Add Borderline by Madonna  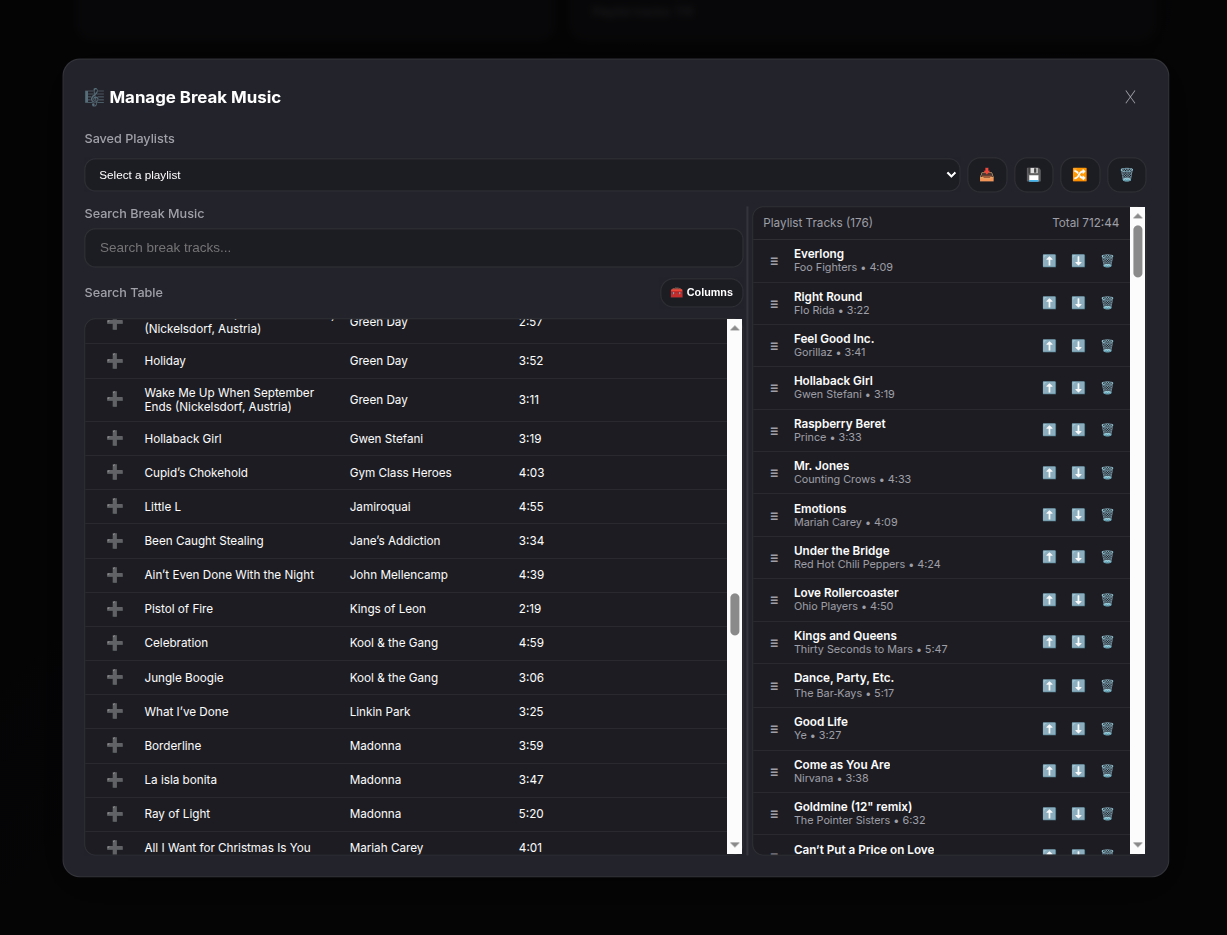click(115, 745)
